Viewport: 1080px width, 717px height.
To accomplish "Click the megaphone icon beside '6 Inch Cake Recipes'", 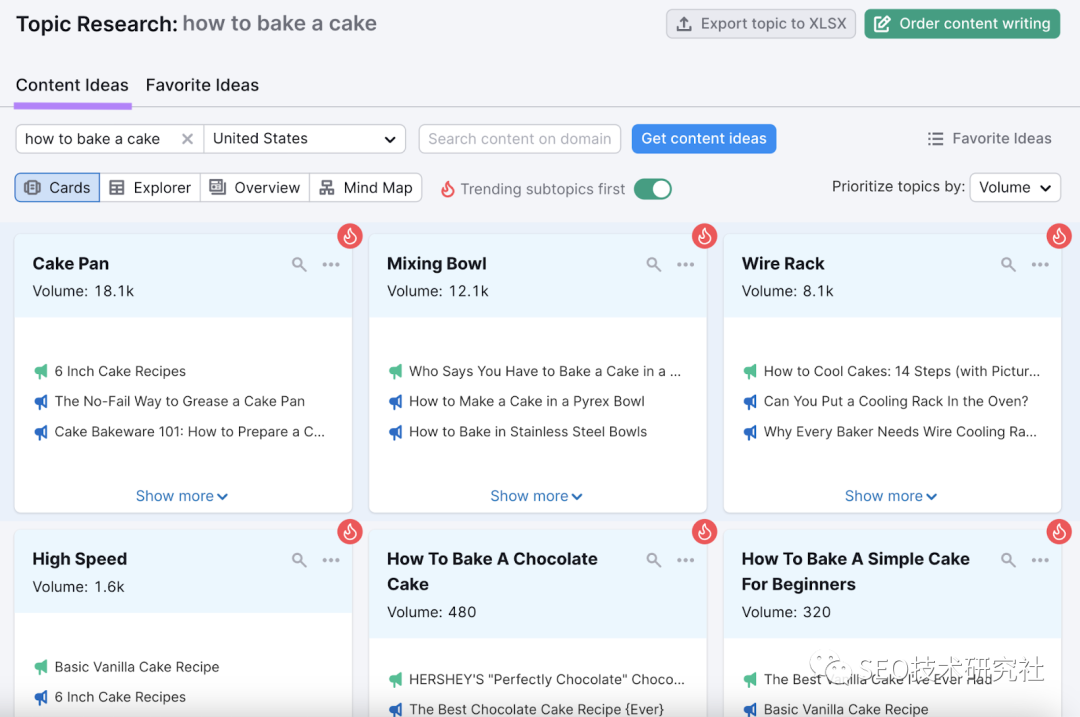I will click(x=41, y=372).
